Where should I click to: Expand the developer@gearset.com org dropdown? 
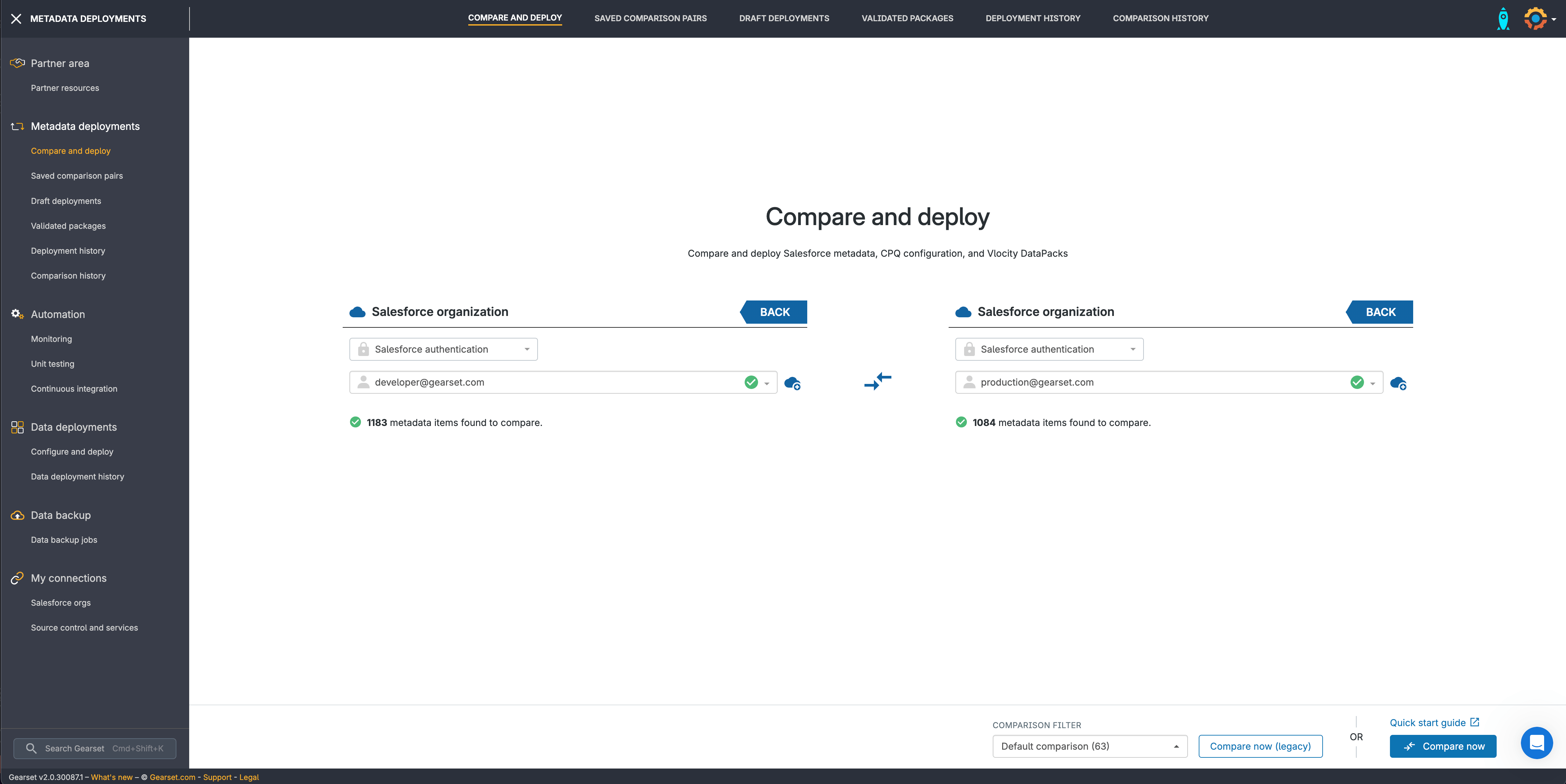(767, 383)
